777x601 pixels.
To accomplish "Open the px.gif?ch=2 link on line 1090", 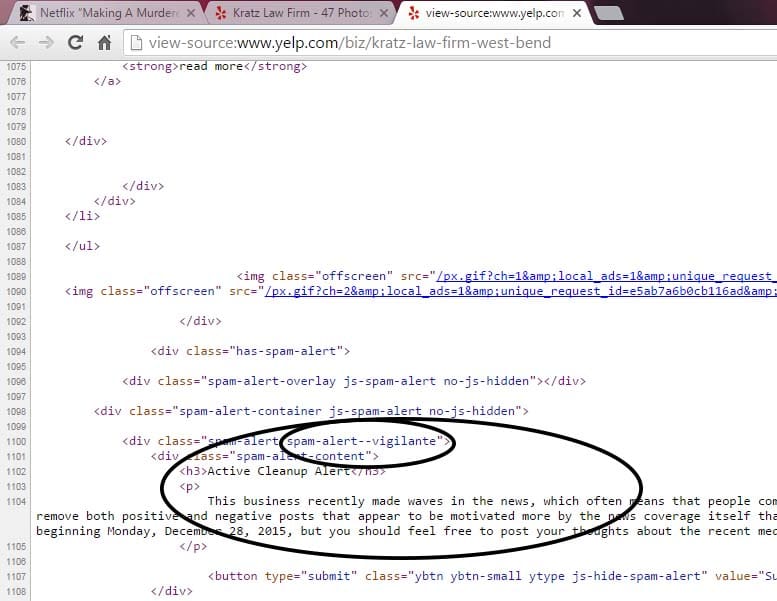I will click(520, 291).
